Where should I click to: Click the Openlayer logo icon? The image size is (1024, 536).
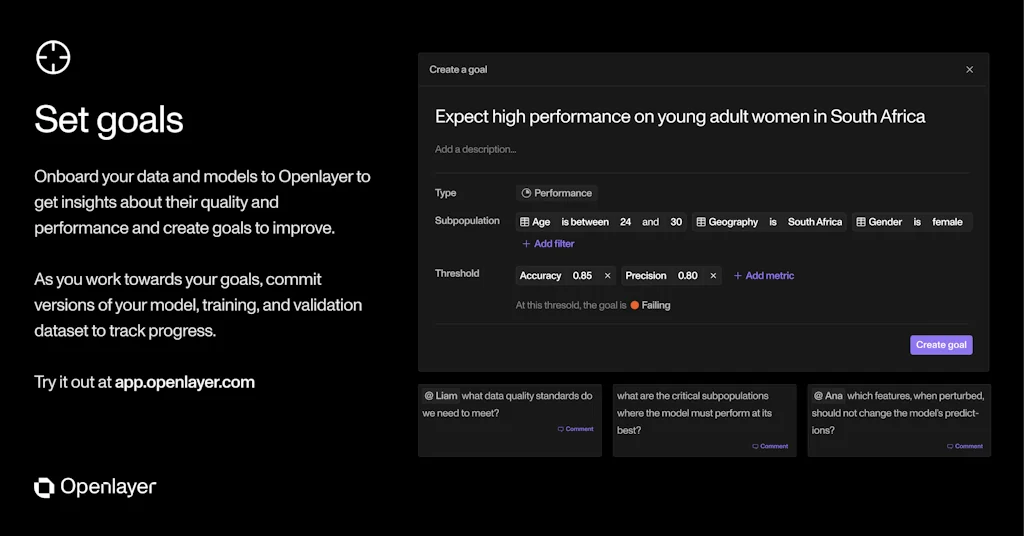pos(44,488)
